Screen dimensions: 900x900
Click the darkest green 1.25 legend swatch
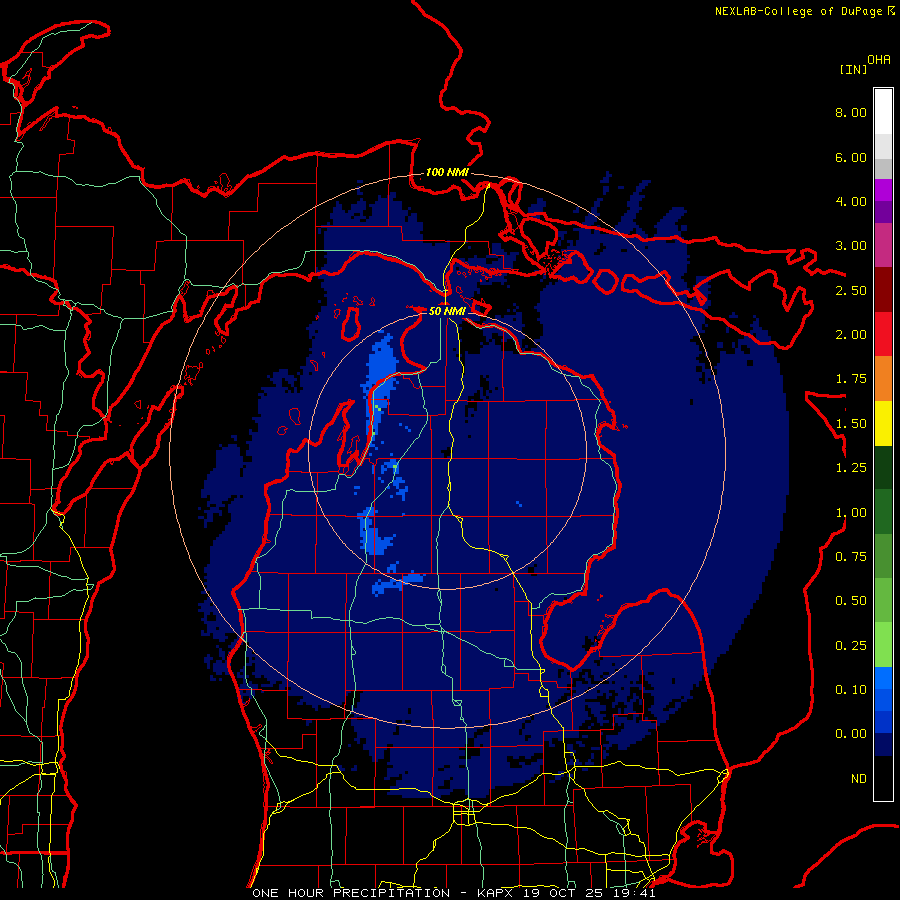pyautogui.click(x=883, y=468)
